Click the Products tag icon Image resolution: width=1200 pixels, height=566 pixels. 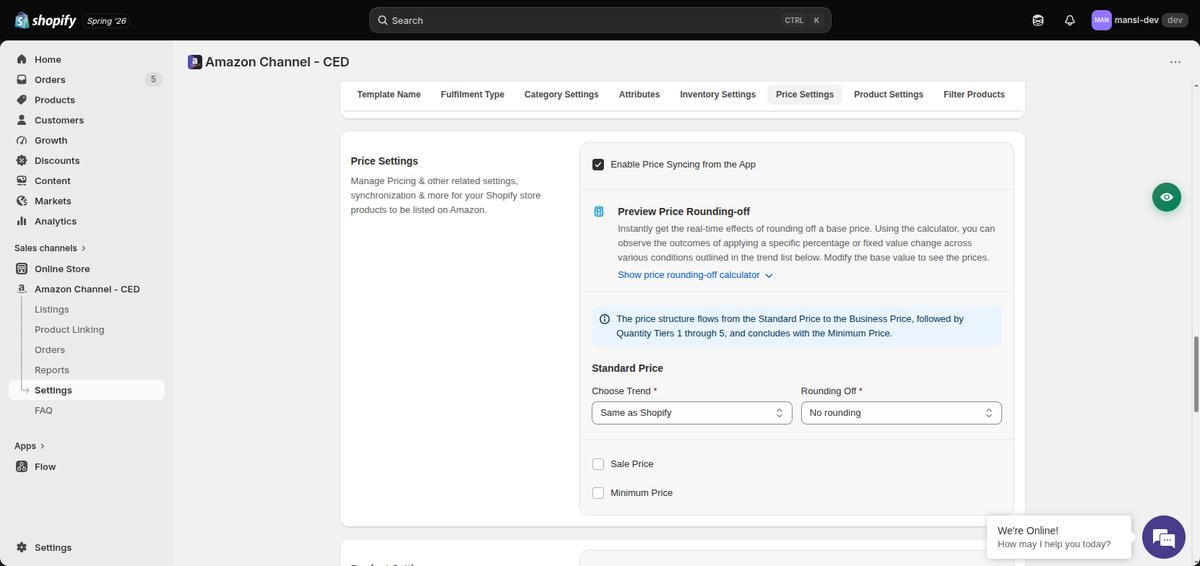coord(22,100)
